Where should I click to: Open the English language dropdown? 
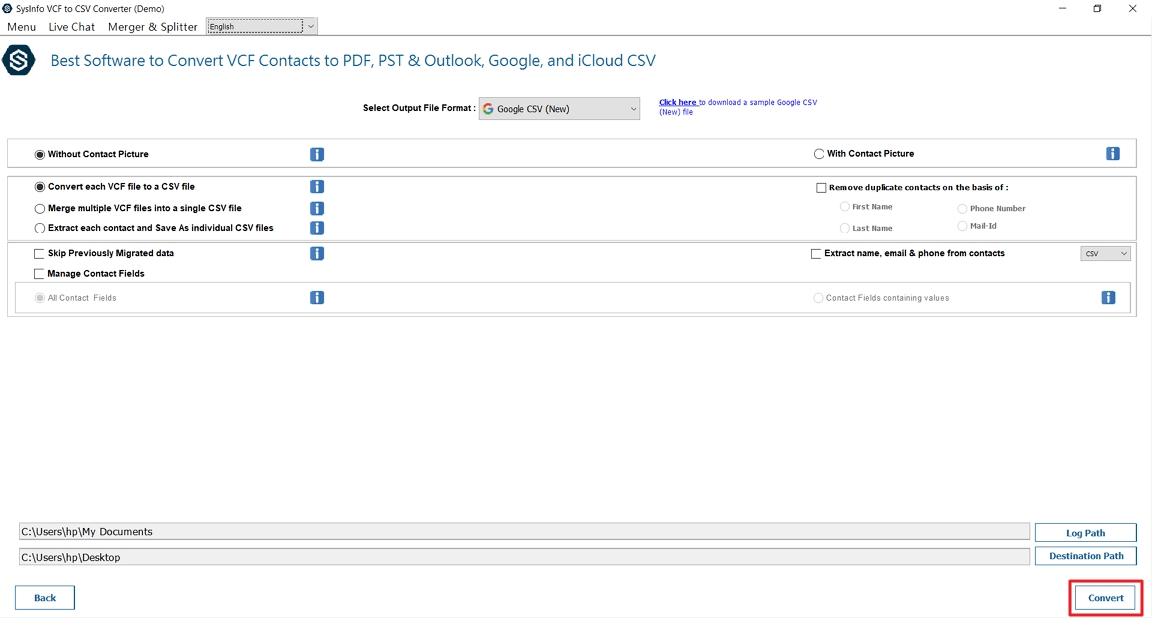click(262, 26)
